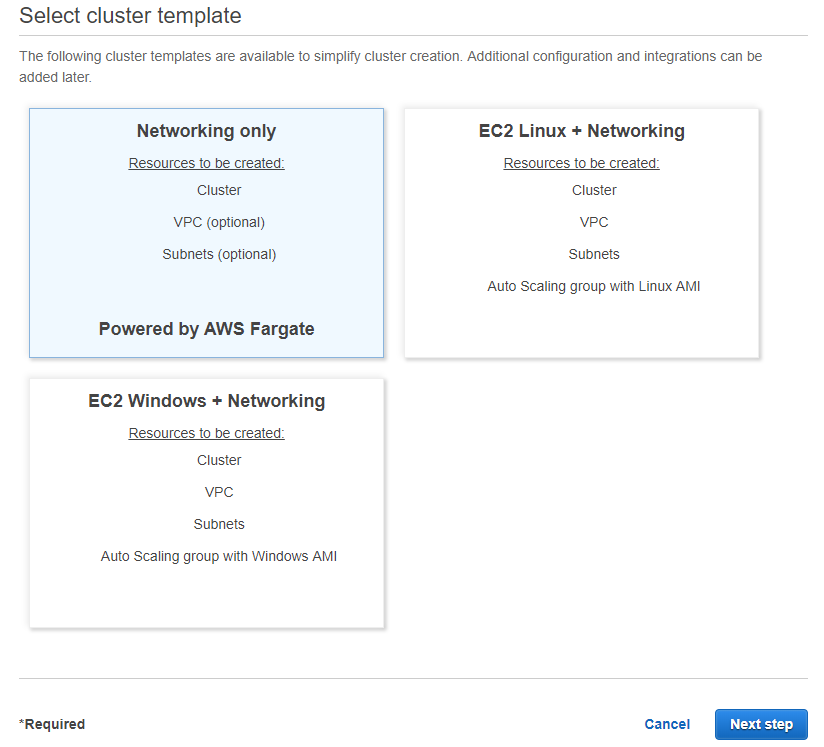The image size is (824, 747).
Task: Select the EC2 Linux + Networking template
Action: (x=581, y=233)
